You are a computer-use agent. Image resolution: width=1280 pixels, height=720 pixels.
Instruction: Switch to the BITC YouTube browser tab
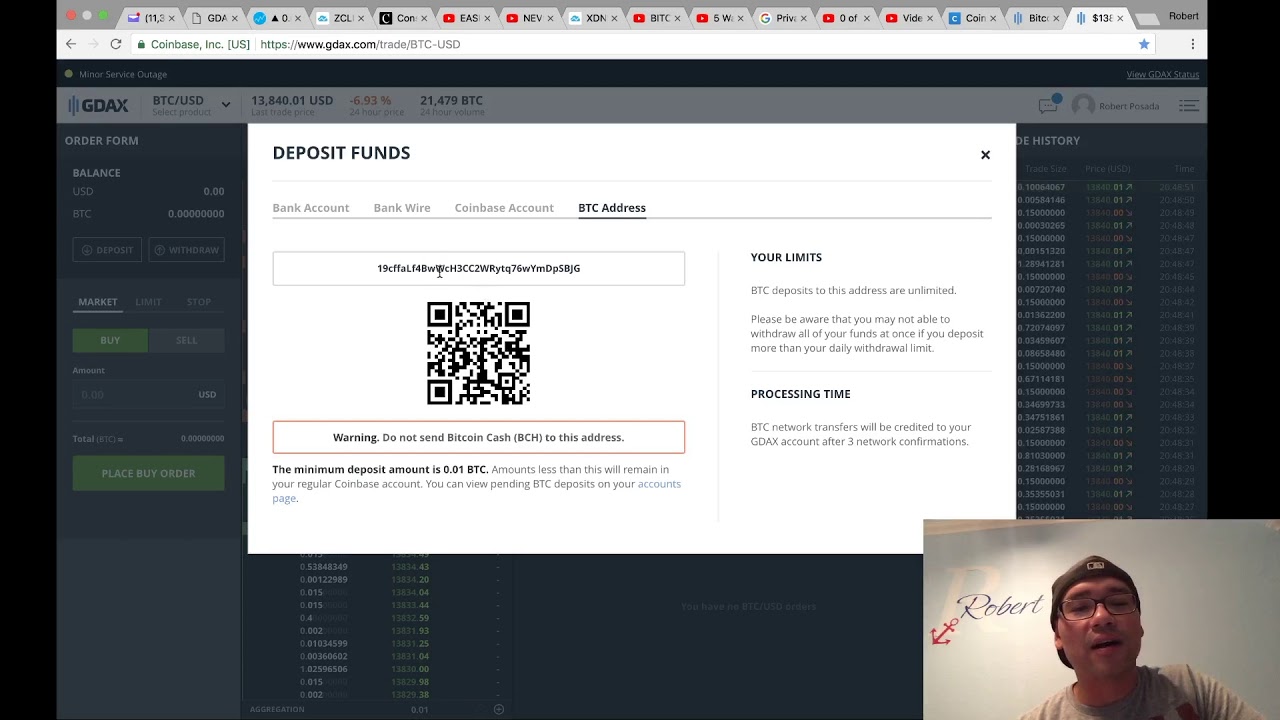(x=658, y=18)
